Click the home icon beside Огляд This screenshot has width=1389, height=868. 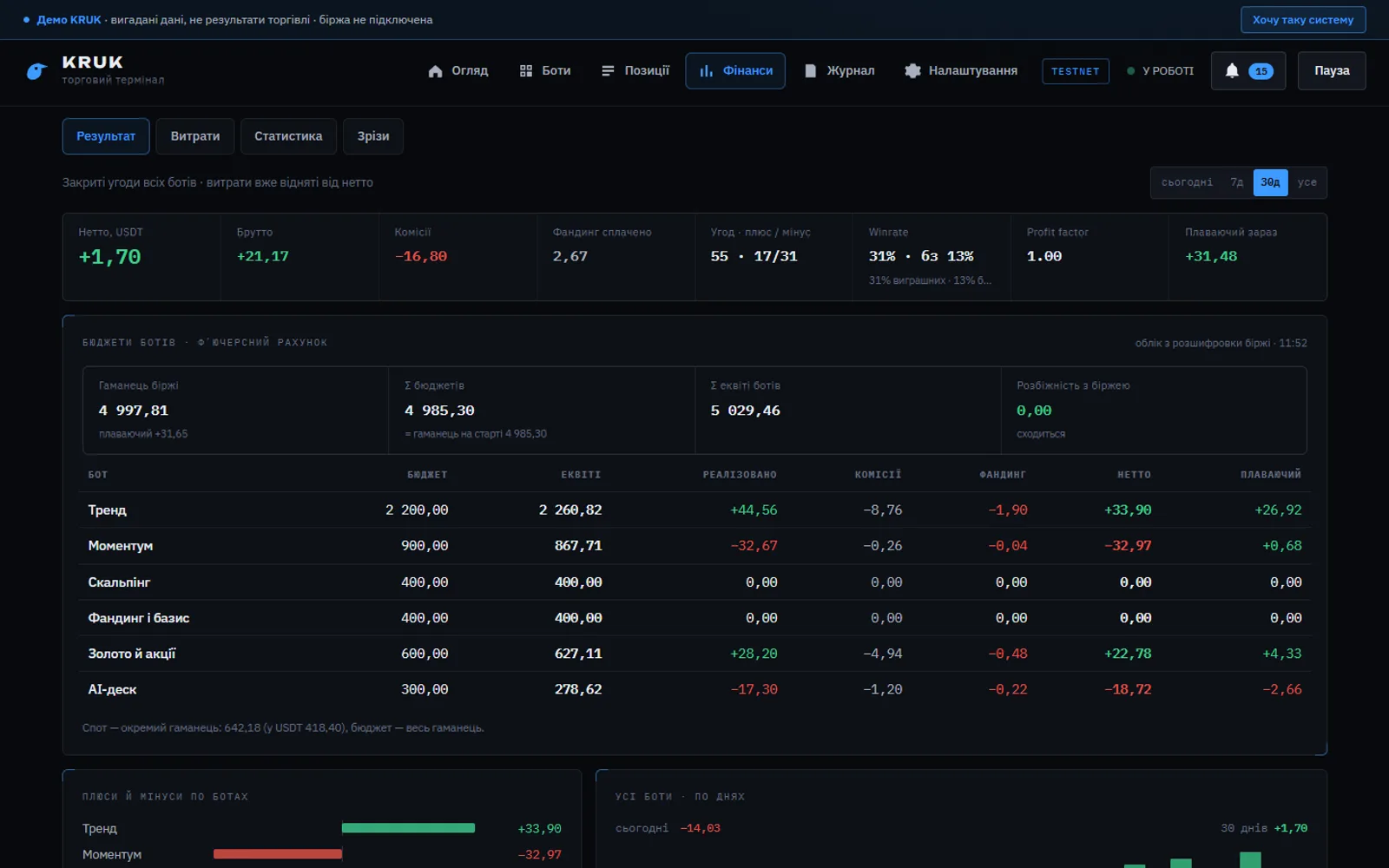tap(436, 71)
